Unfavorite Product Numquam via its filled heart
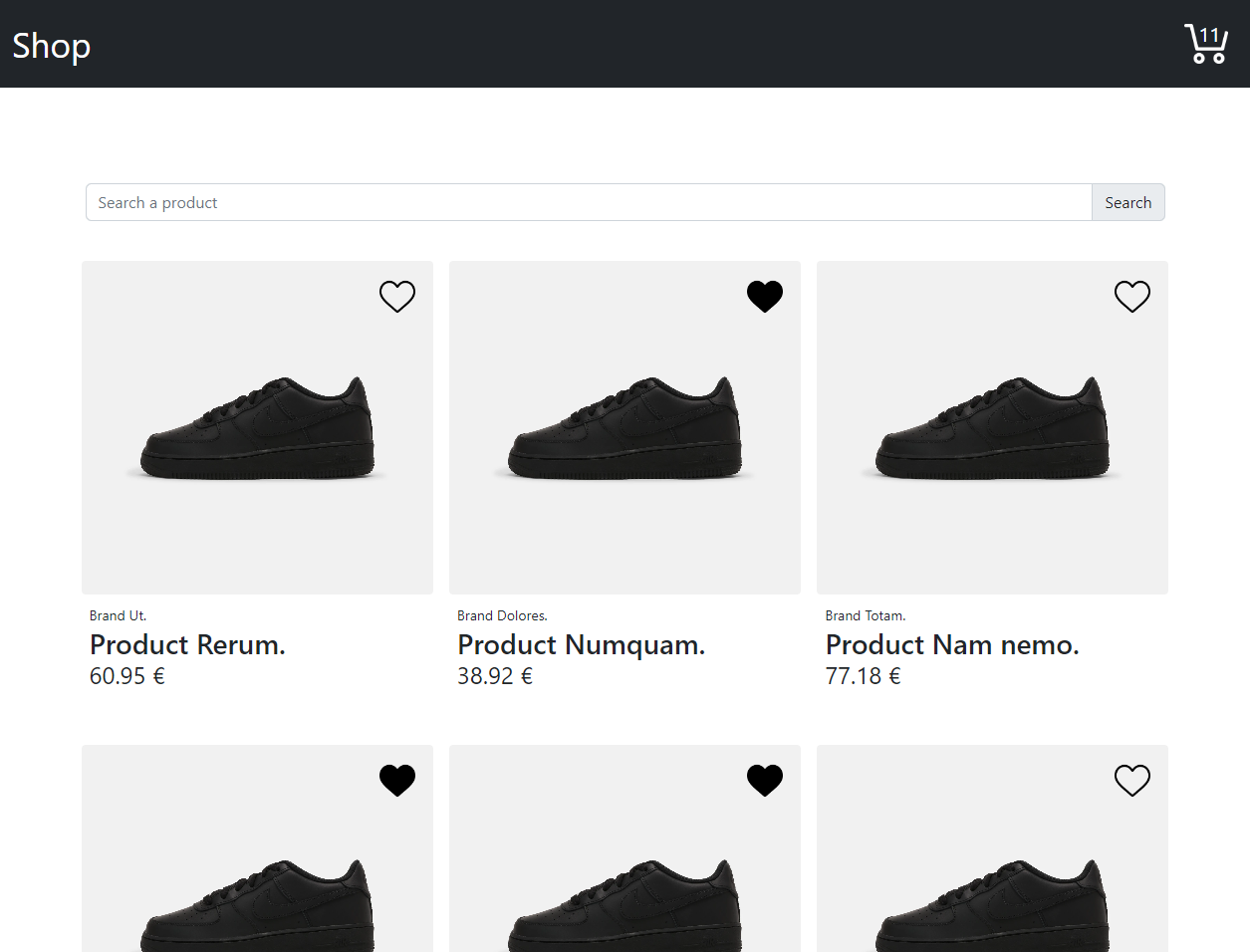 [765, 296]
